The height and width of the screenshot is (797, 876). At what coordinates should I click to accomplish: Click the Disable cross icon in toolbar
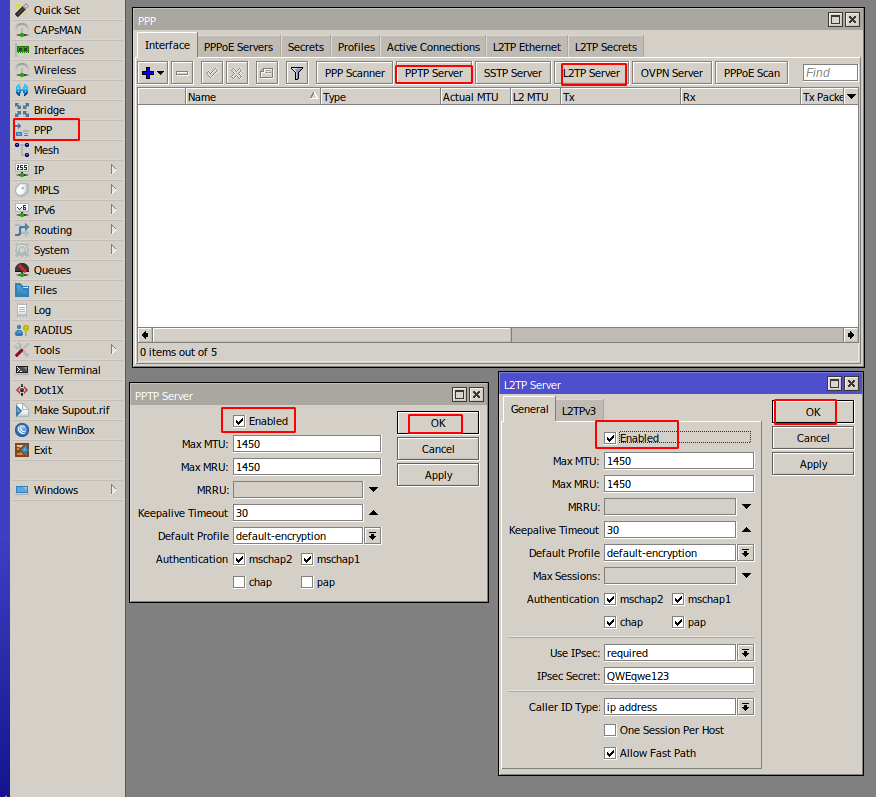pyautogui.click(x=234, y=72)
